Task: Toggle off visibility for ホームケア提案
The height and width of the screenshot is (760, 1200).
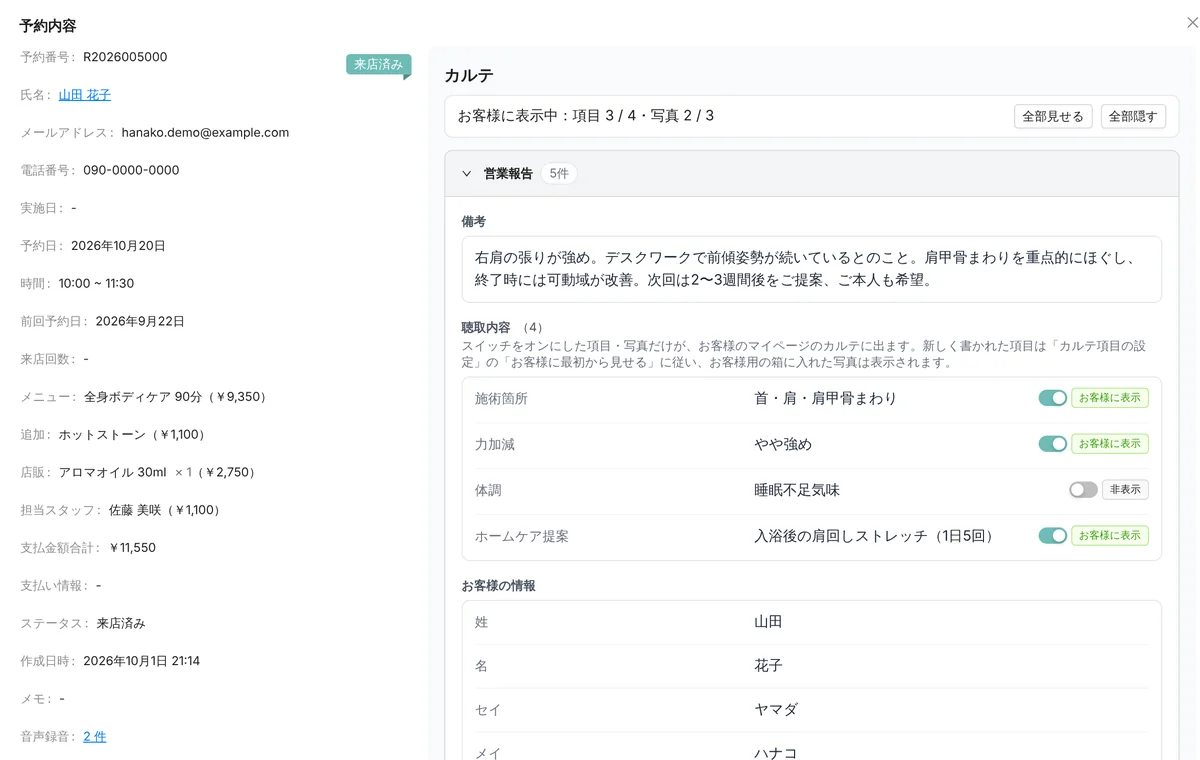Action: coord(1052,536)
